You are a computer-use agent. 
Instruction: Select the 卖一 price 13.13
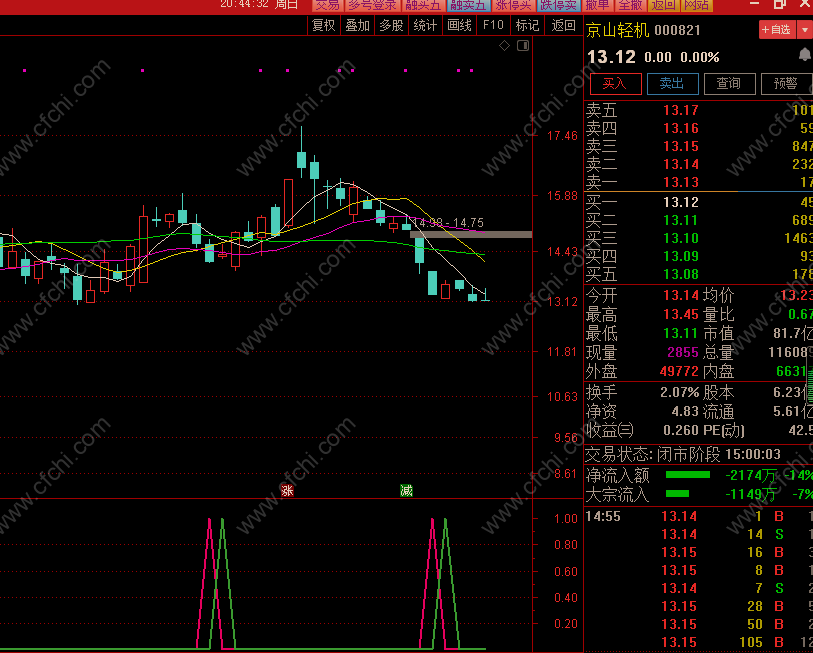click(681, 183)
